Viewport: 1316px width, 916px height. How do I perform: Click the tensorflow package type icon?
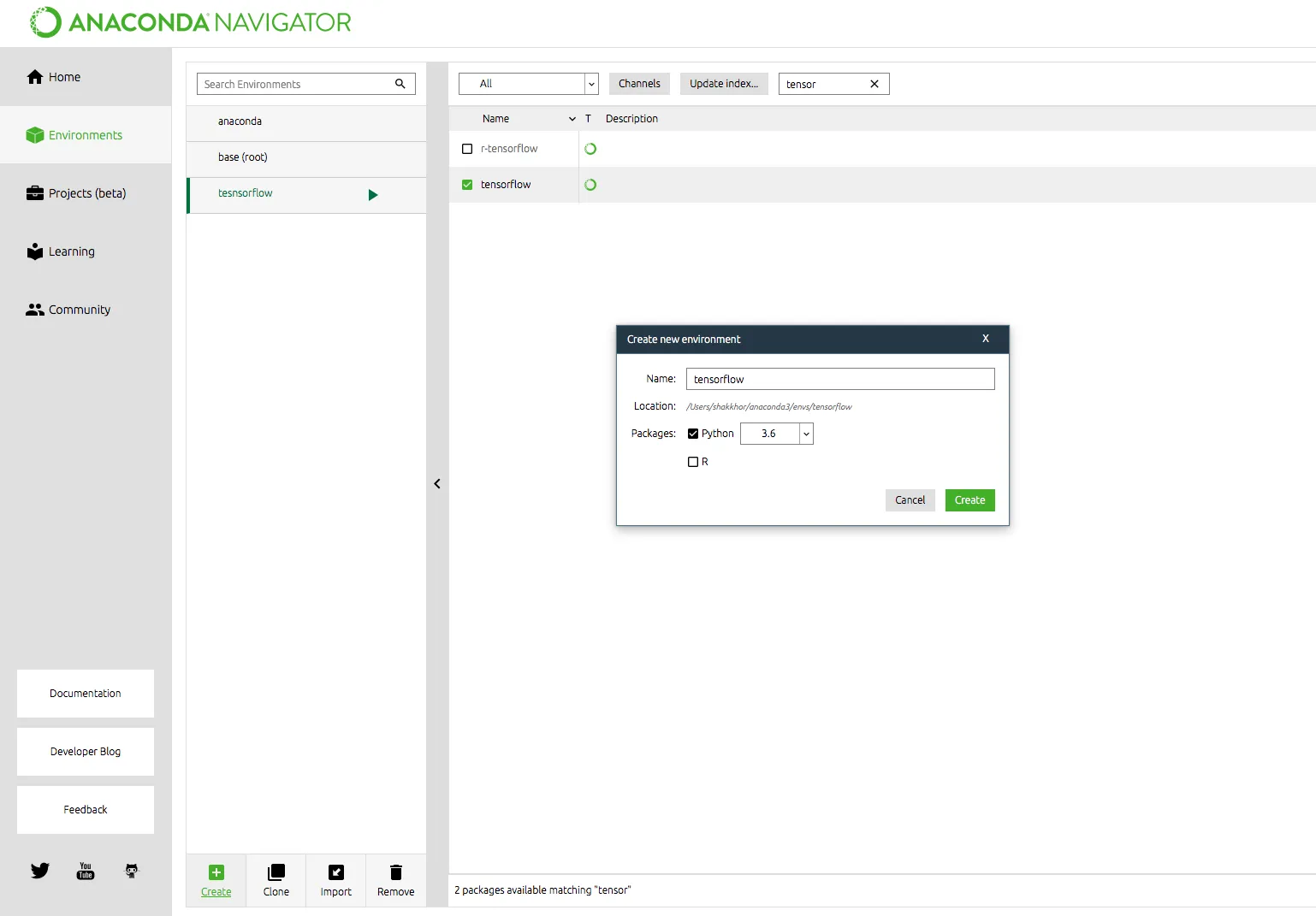(x=590, y=185)
